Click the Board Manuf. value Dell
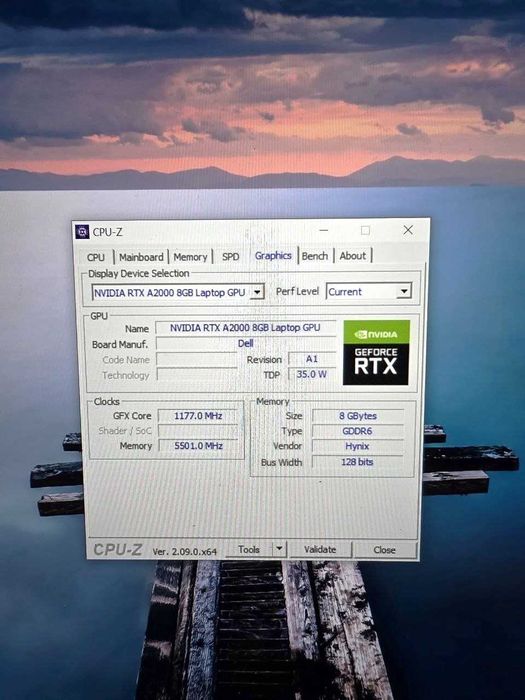 pos(245,343)
